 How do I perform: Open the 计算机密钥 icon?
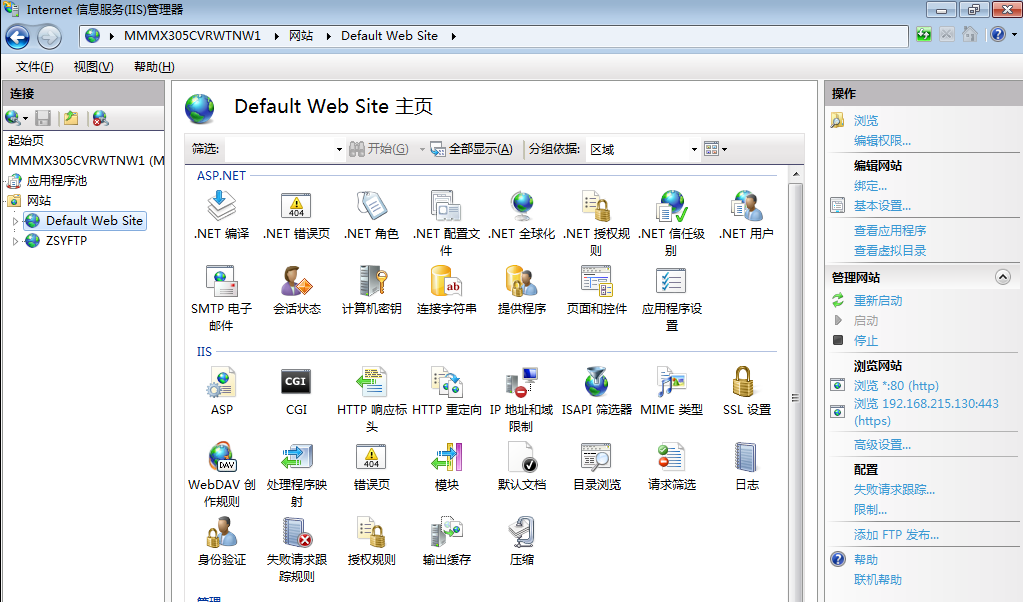point(371,280)
